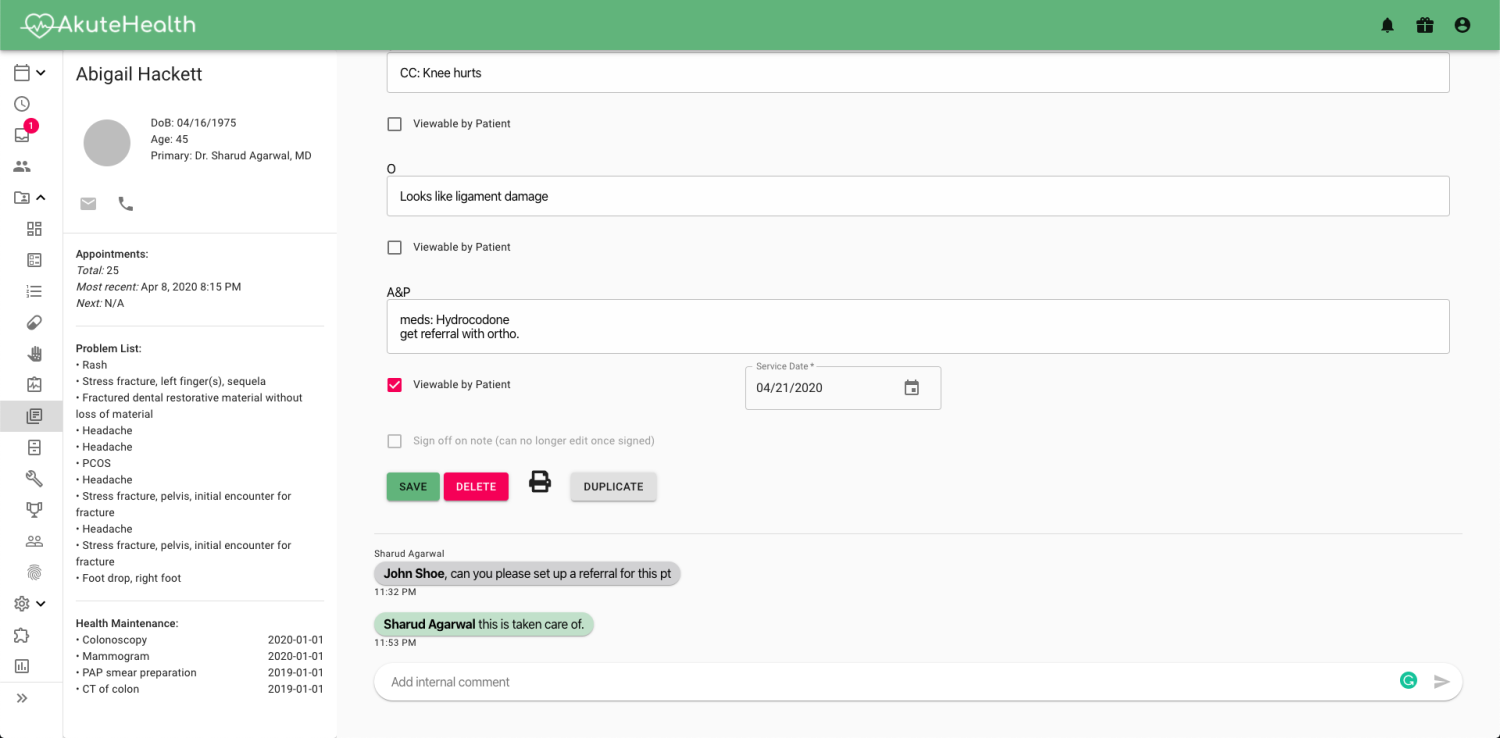The image size is (1500, 738).
Task: Save the note
Action: (413, 487)
